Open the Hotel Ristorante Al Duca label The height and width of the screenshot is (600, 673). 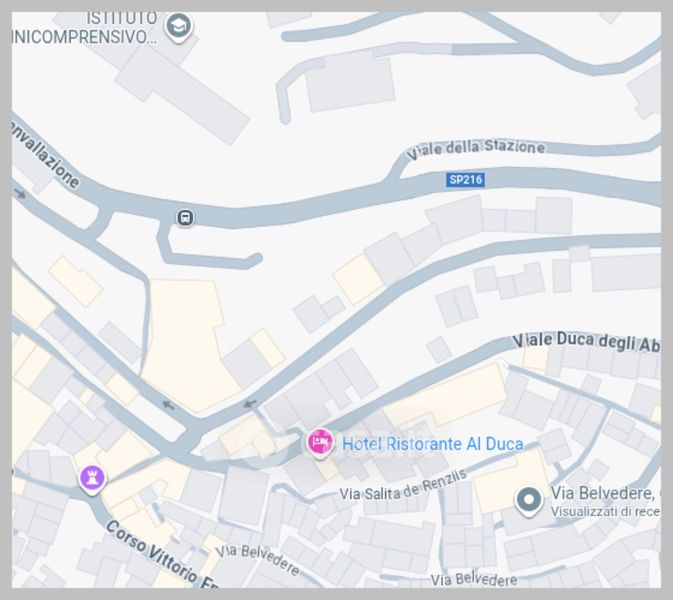433,444
